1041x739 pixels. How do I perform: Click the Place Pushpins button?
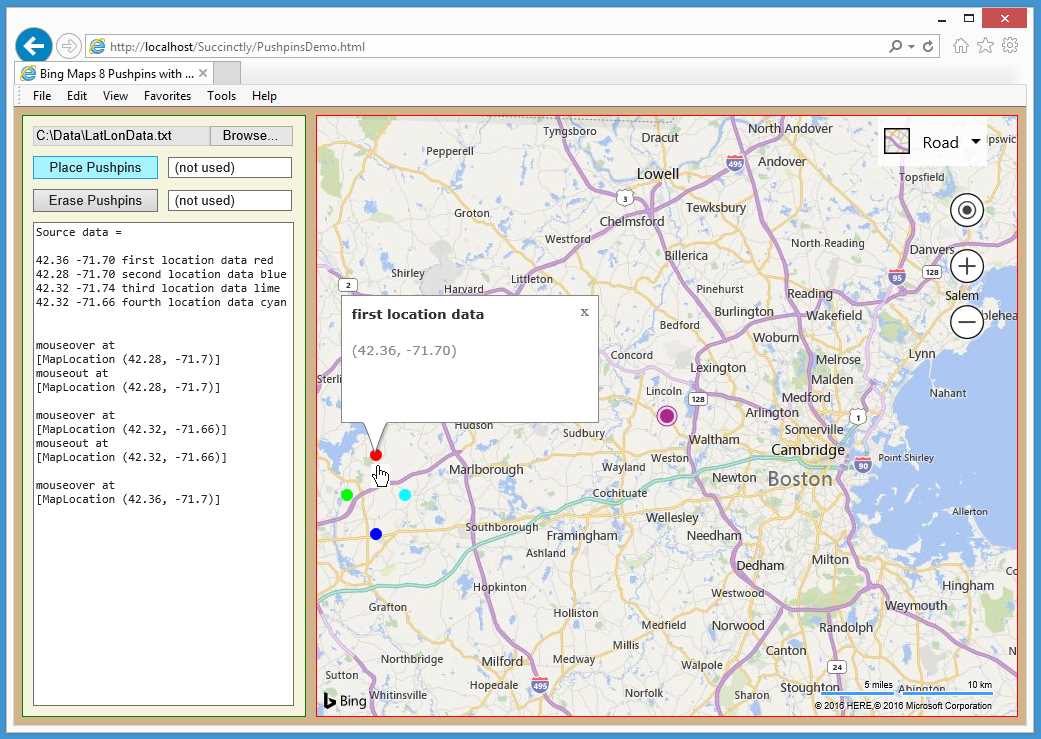coord(96,167)
